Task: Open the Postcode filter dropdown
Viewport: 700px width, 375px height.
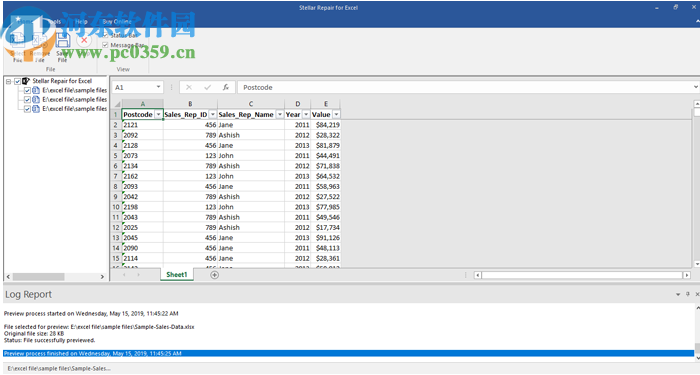Action: [x=158, y=115]
